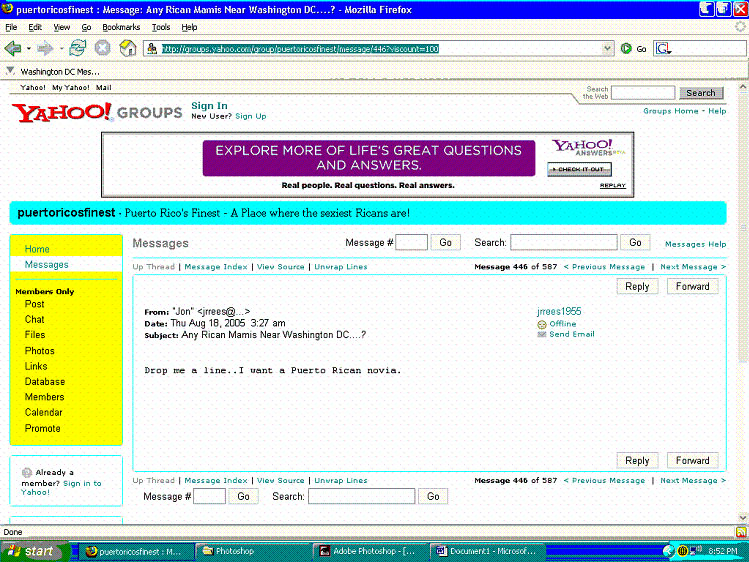Click the Search the Web input field
749x562 pixels.
pos(643,93)
